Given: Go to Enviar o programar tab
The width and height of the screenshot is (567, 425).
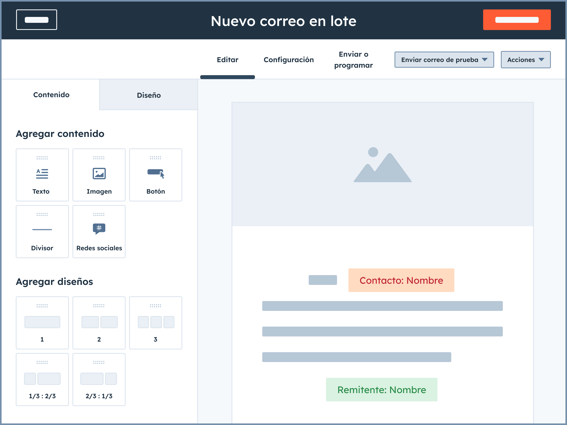Looking at the screenshot, I should pos(353,60).
